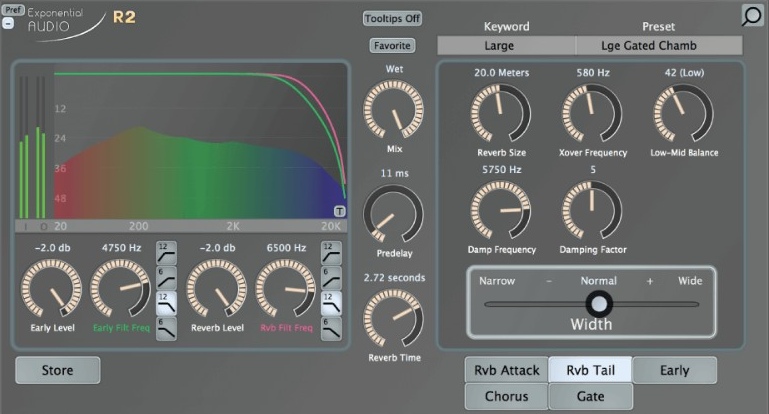Toggle the Tooltips Off button
This screenshot has height=414, width=769.
[x=392, y=18]
